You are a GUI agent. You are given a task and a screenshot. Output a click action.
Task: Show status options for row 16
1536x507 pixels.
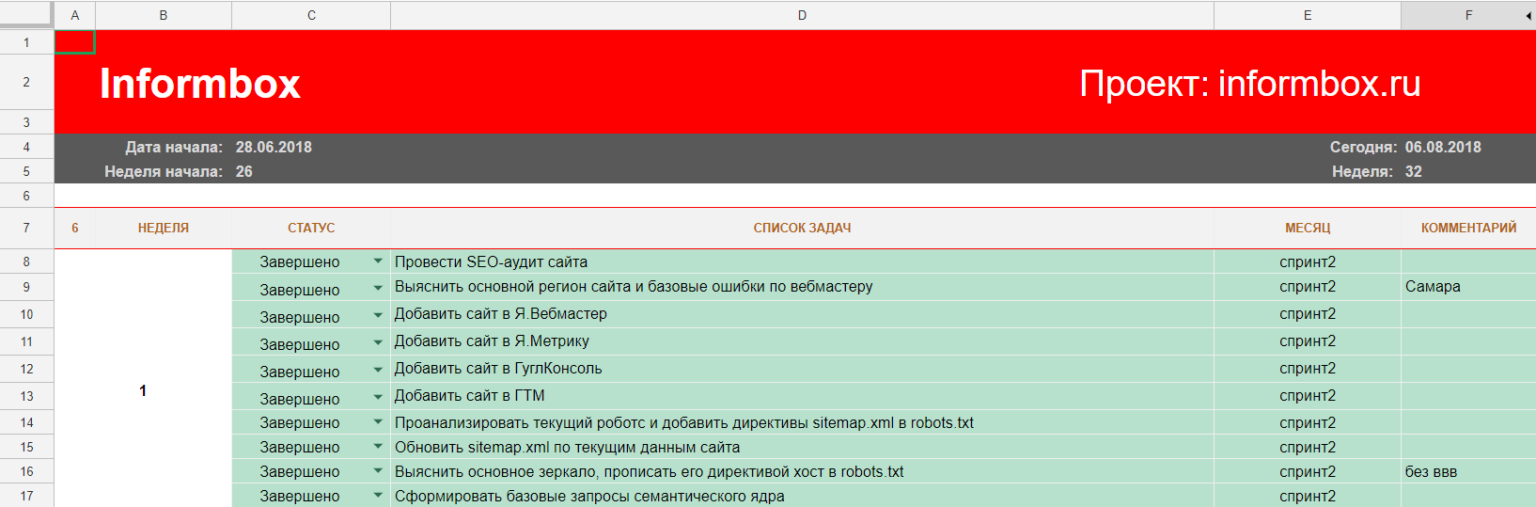point(378,471)
